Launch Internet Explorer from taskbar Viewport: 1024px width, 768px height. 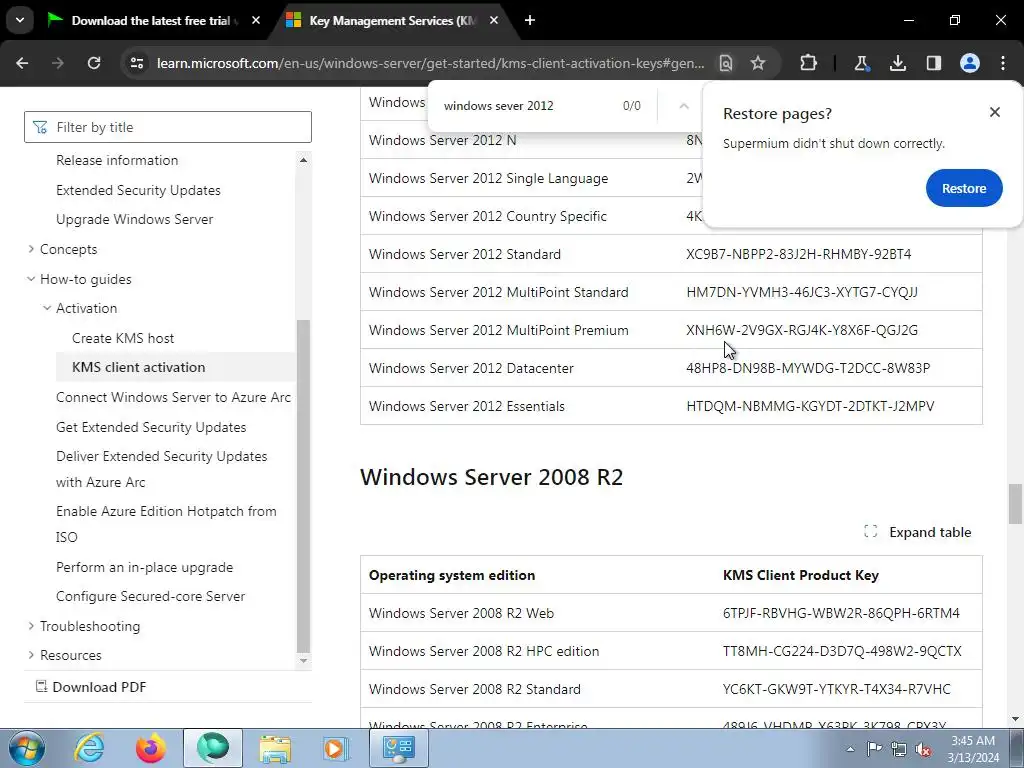pos(89,748)
